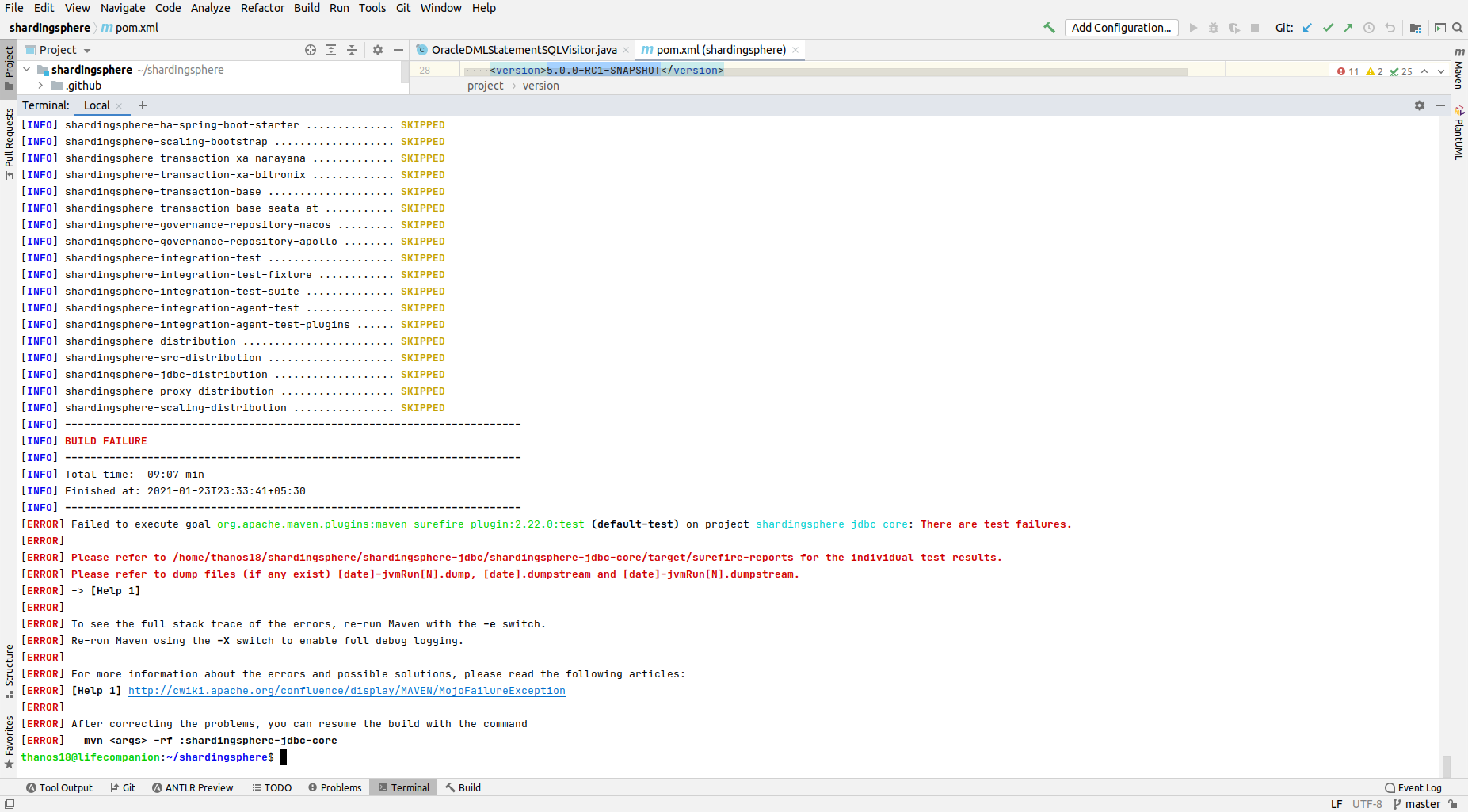Click the Add Configuration button

coord(1120,27)
